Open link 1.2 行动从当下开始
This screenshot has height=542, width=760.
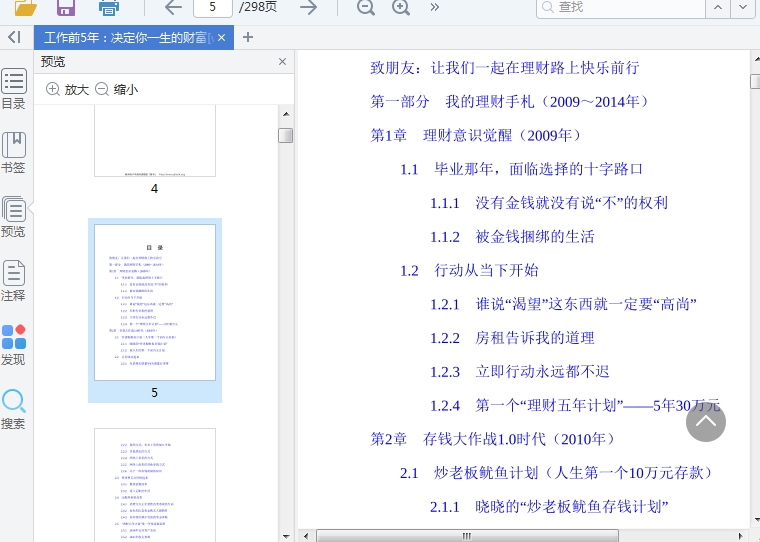tap(469, 270)
